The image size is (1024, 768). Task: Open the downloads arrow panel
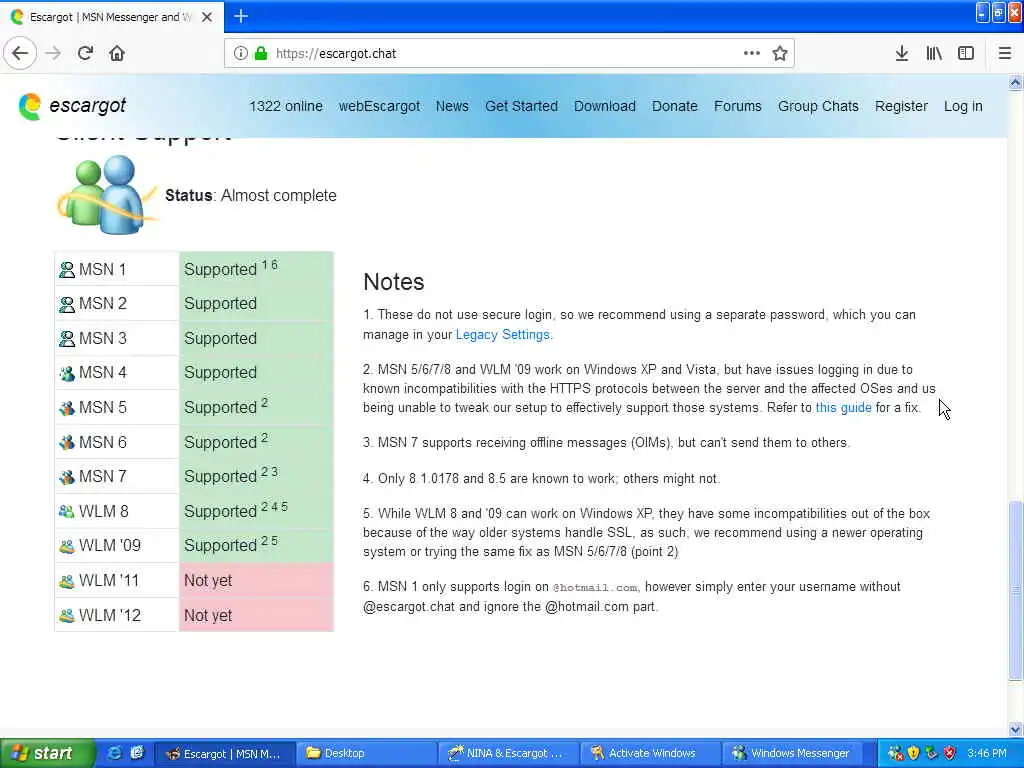[x=902, y=54]
